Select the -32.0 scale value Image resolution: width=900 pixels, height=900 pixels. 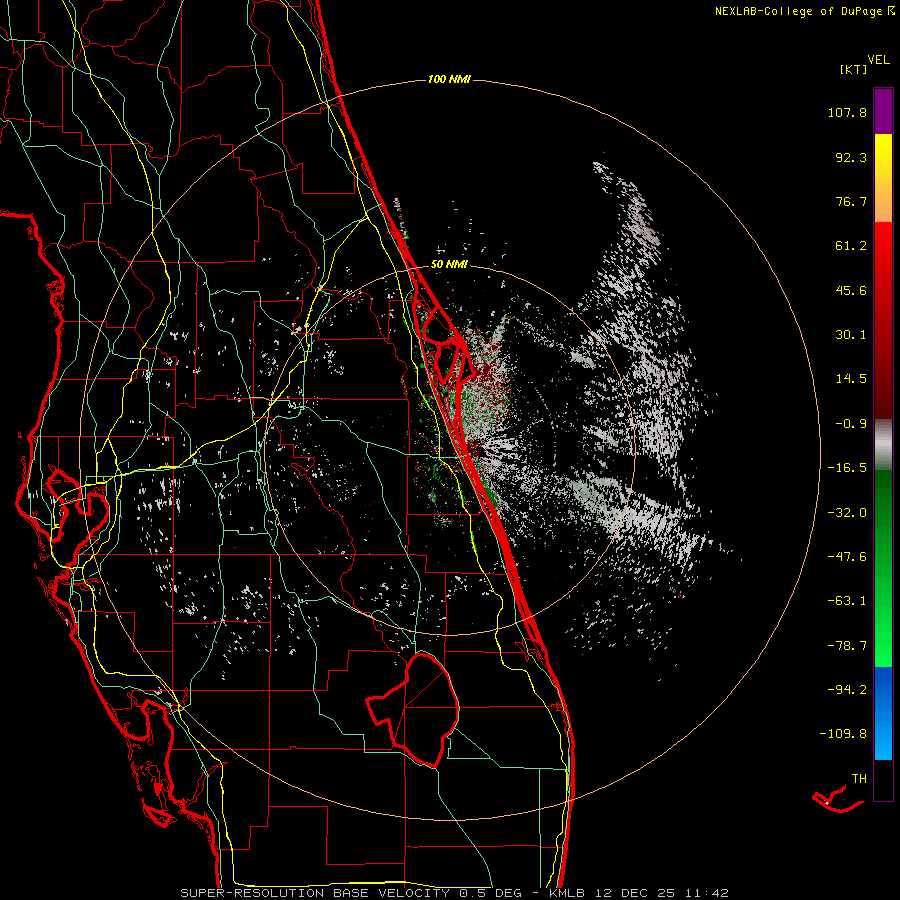tap(847, 513)
